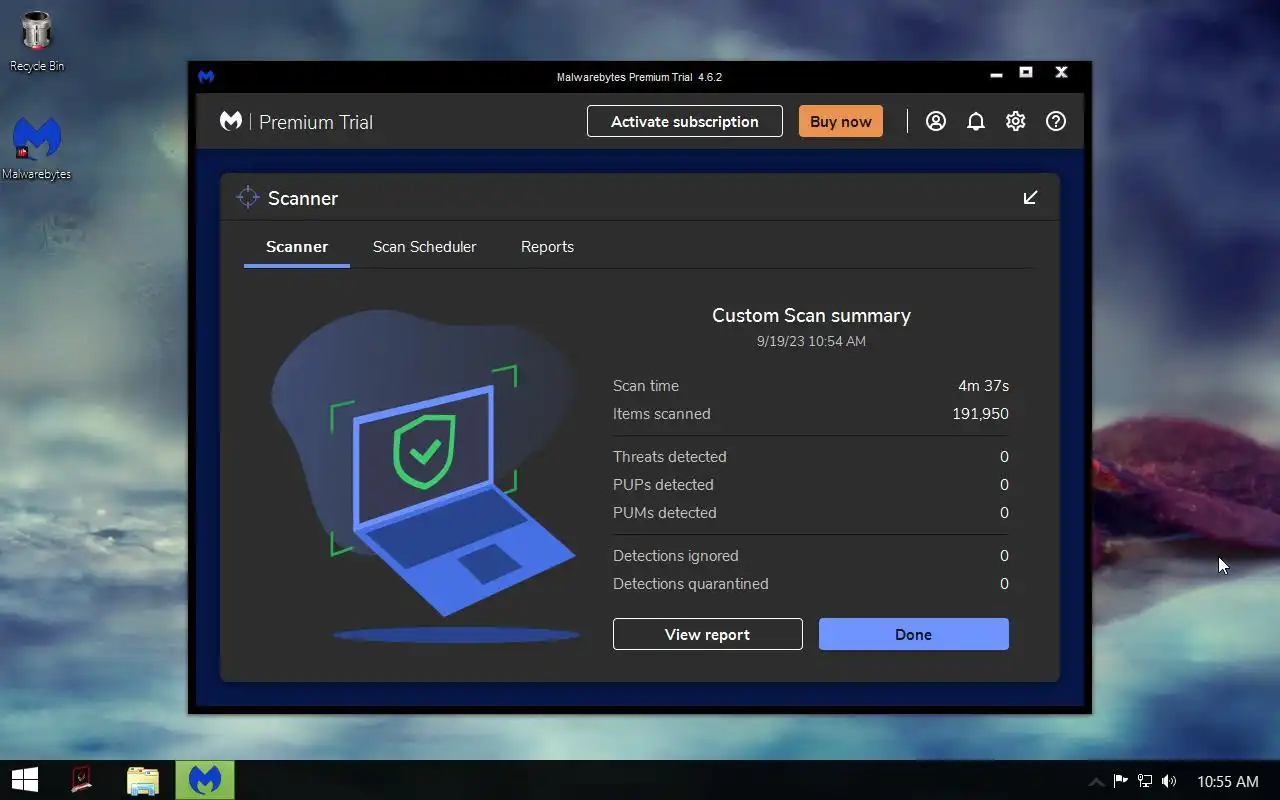Open the help question mark icon

[x=1056, y=121]
